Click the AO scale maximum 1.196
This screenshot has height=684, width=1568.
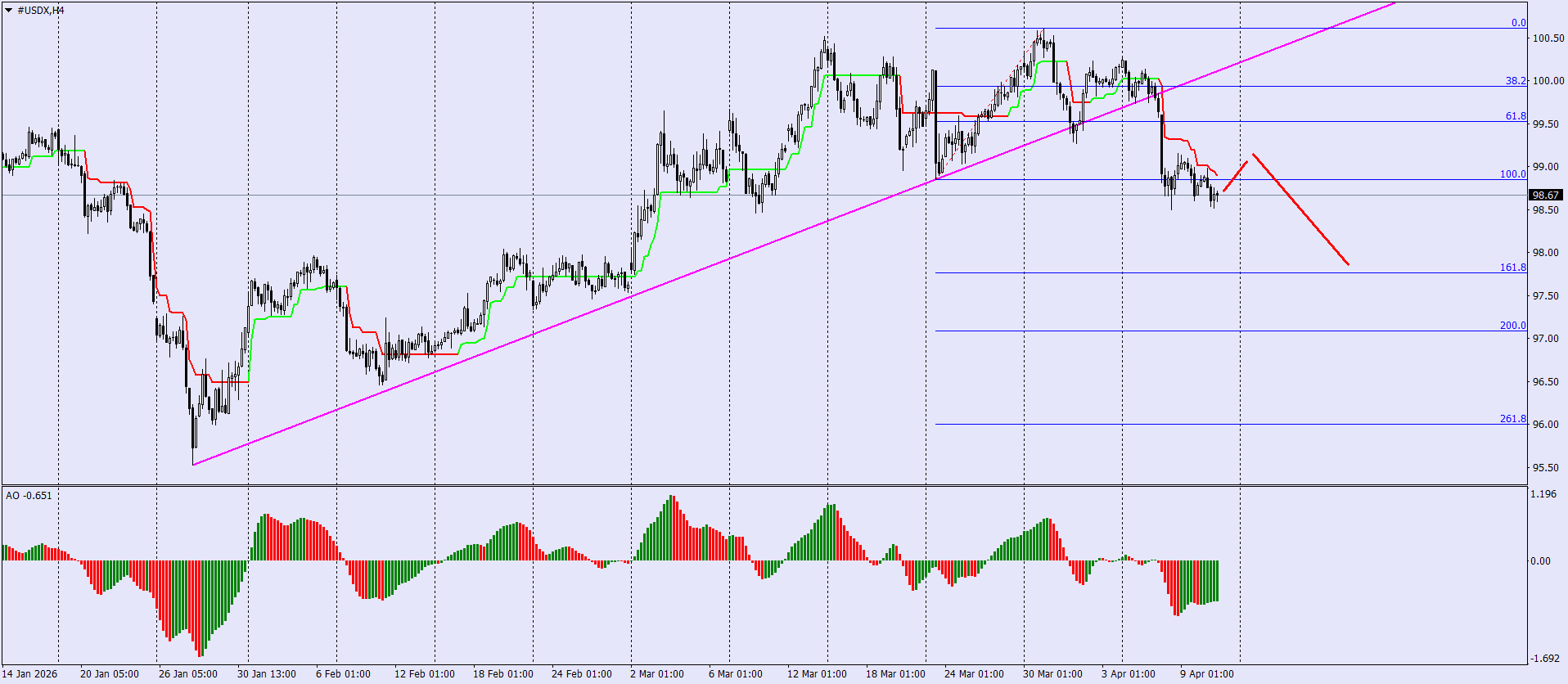click(x=1543, y=494)
